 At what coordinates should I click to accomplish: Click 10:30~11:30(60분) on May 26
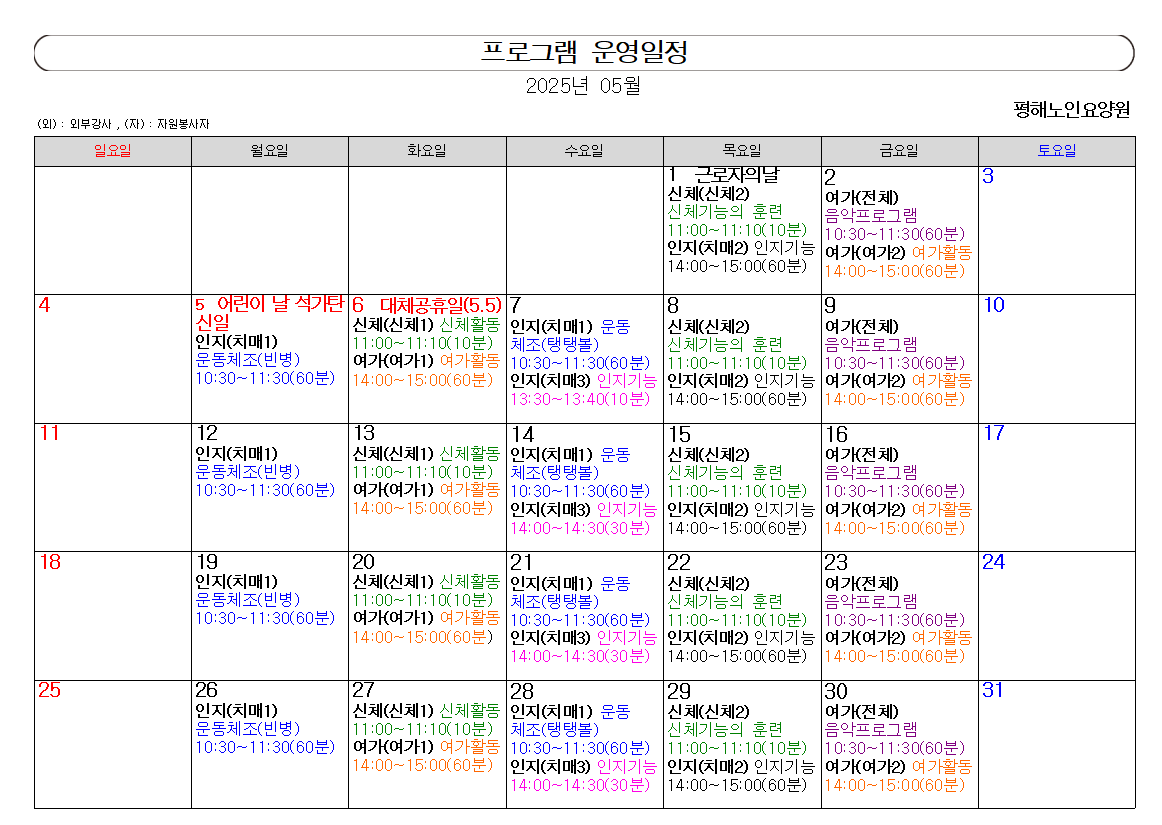coord(265,747)
